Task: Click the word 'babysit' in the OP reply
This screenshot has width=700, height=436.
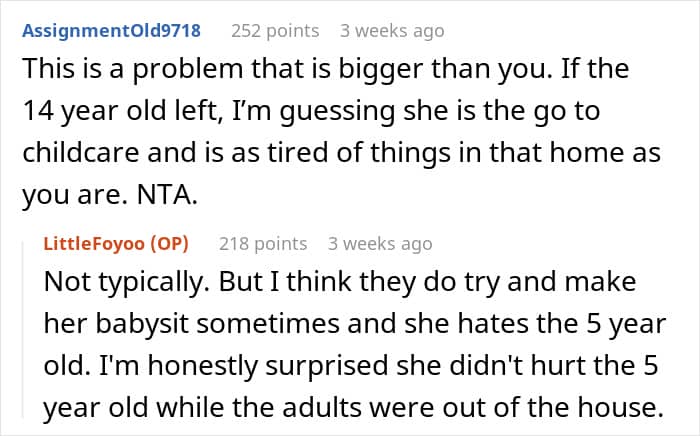Action: coord(142,324)
